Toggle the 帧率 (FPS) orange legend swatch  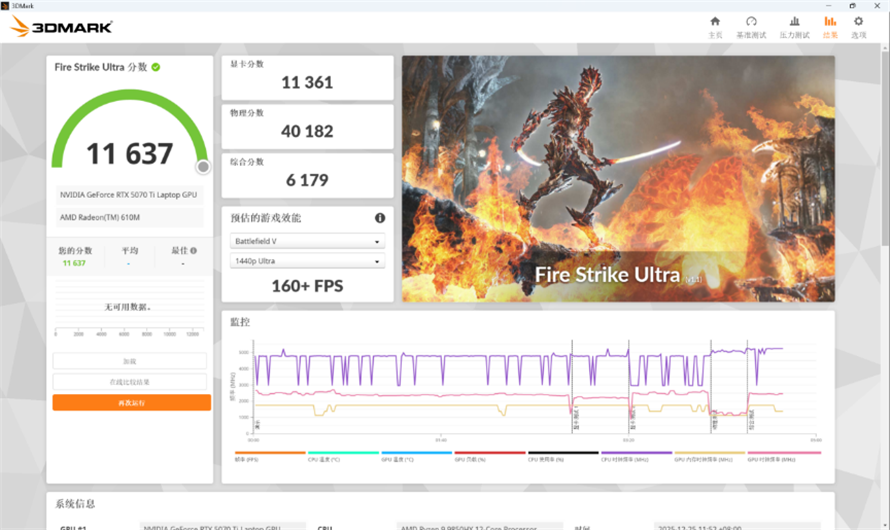pos(270,453)
